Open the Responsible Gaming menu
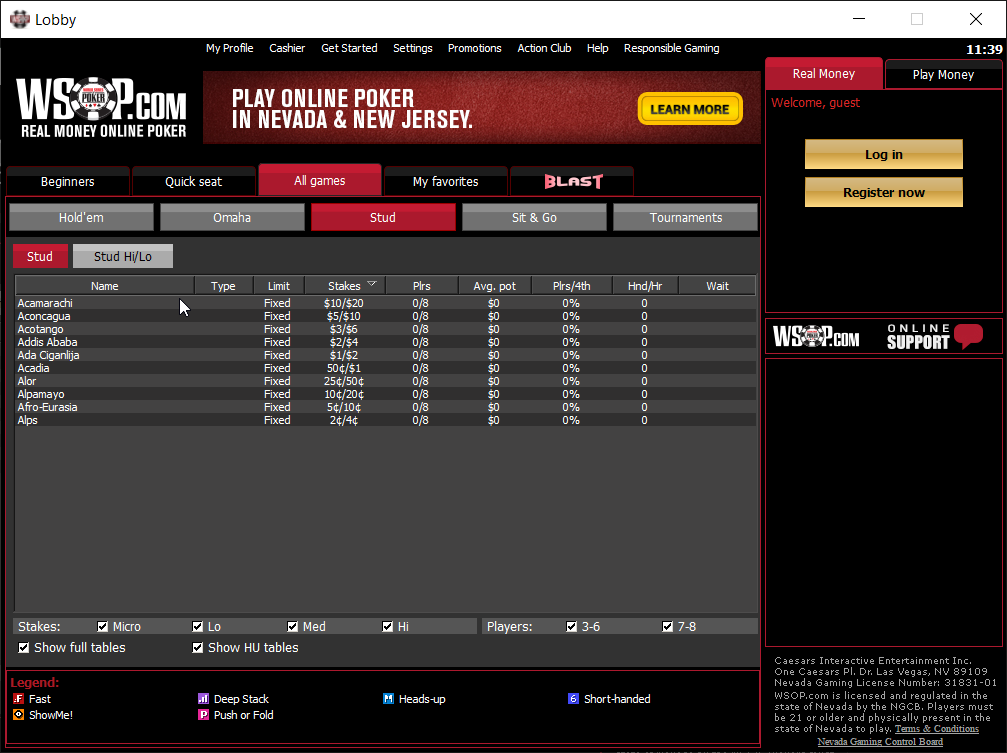Image resolution: width=1007 pixels, height=753 pixels. pos(672,48)
